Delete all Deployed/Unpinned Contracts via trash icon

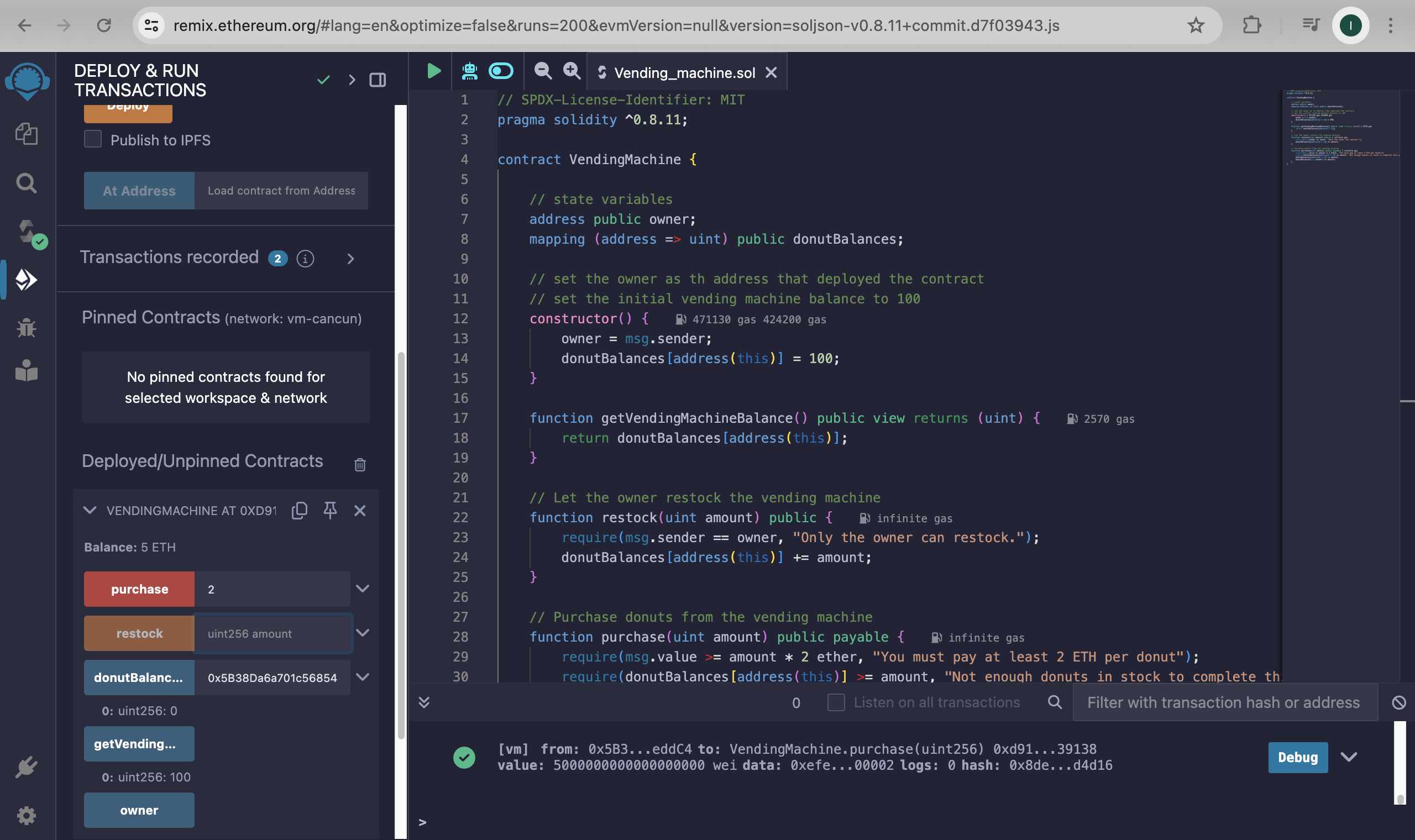coord(360,464)
